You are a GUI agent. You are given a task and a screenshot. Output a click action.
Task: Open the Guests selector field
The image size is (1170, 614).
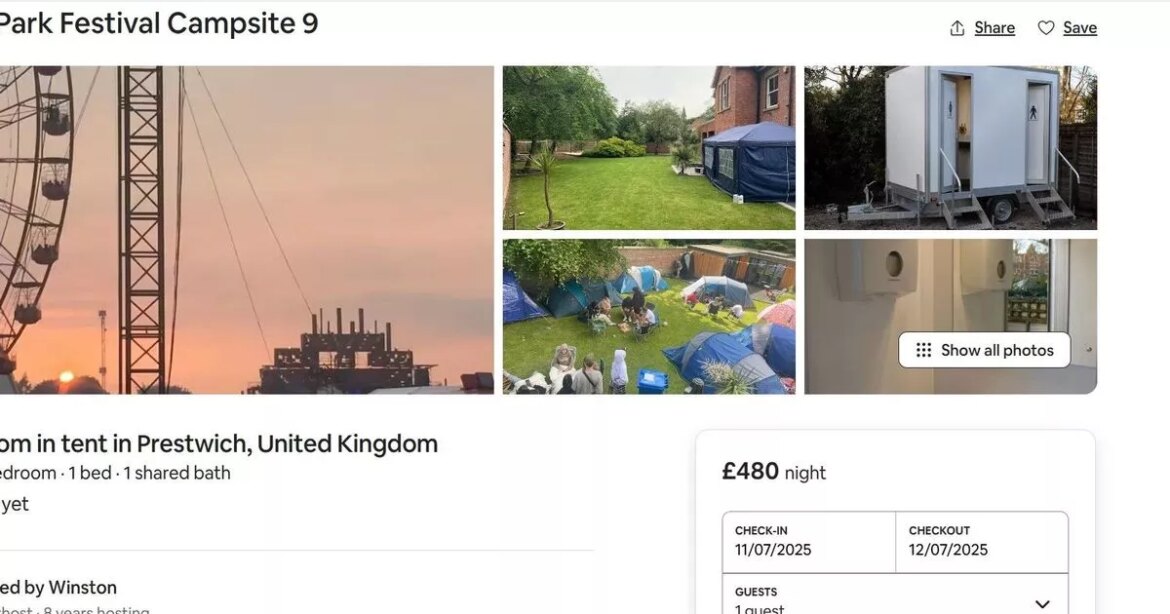[895, 595]
